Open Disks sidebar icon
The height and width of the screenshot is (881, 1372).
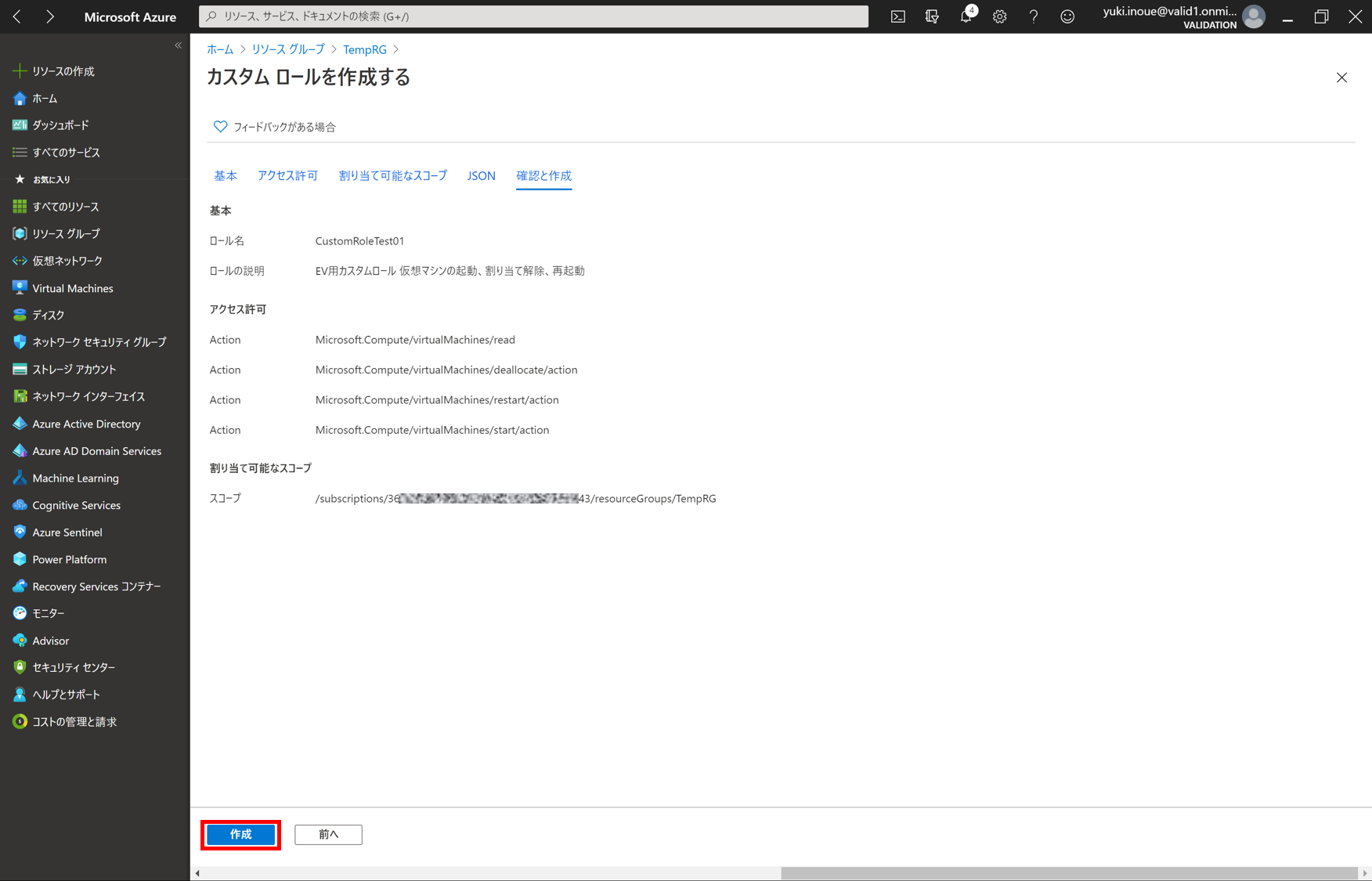tap(20, 315)
